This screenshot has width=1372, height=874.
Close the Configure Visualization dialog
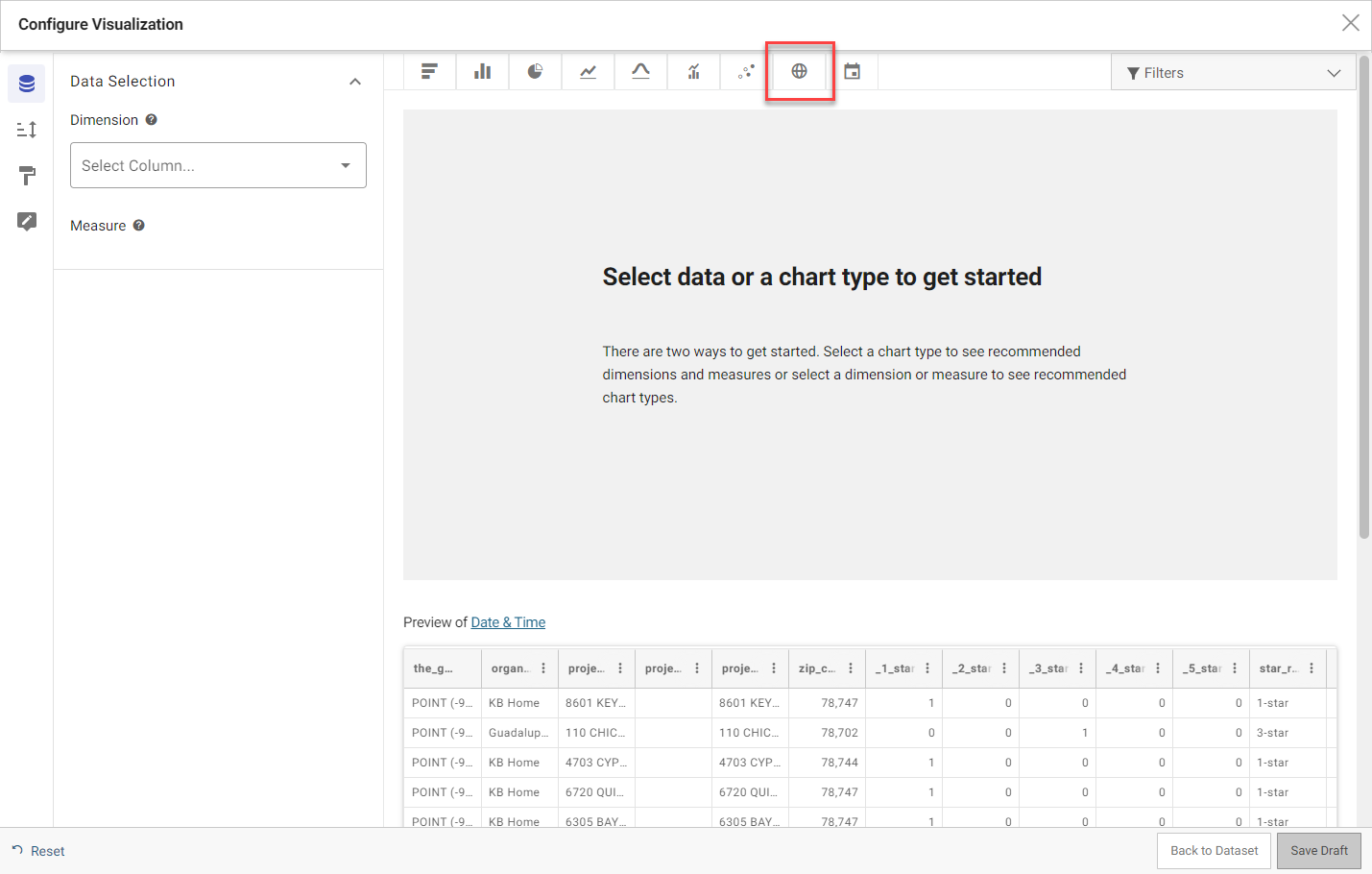click(1350, 23)
